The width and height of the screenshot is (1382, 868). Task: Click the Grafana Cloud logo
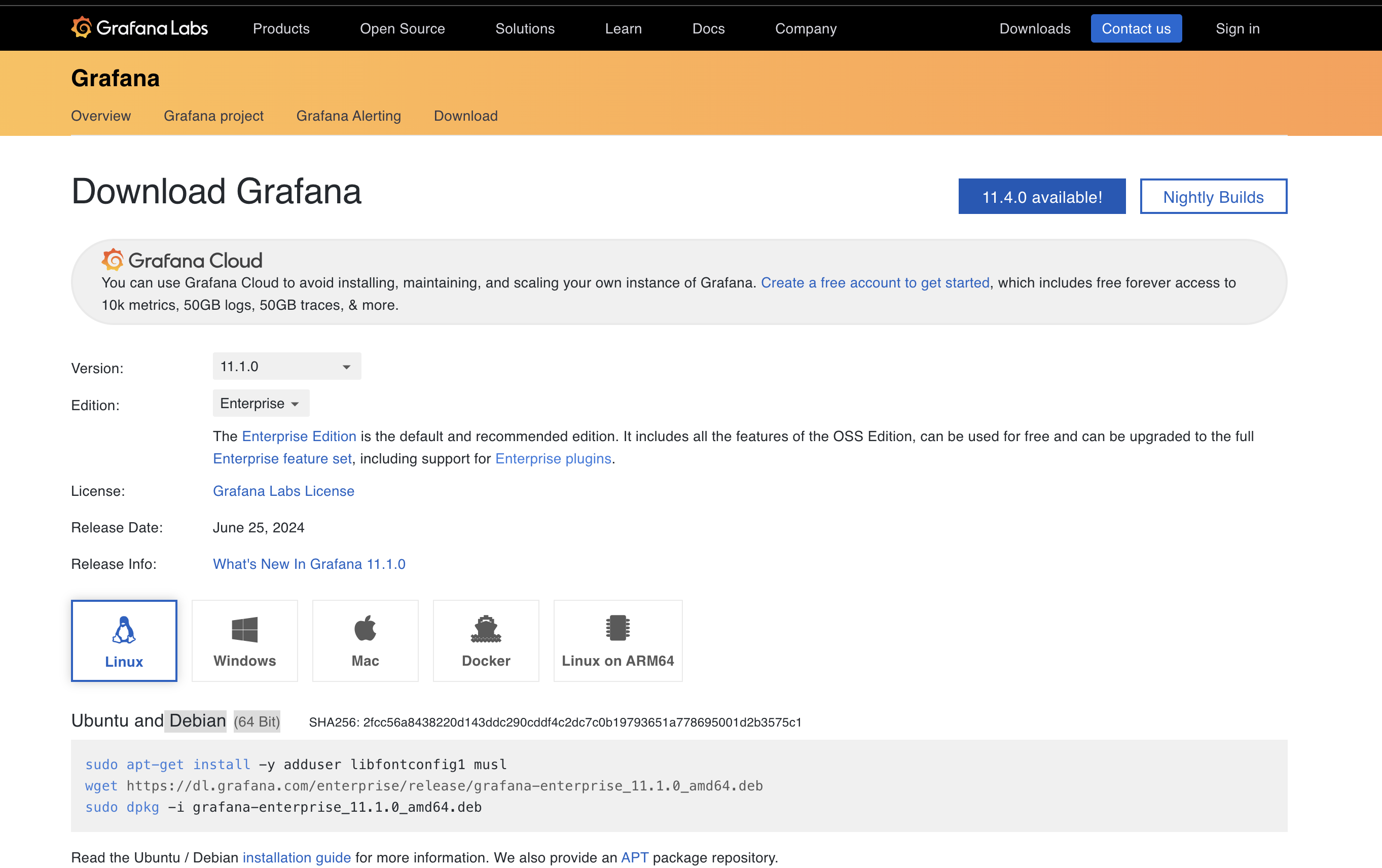coord(182,261)
